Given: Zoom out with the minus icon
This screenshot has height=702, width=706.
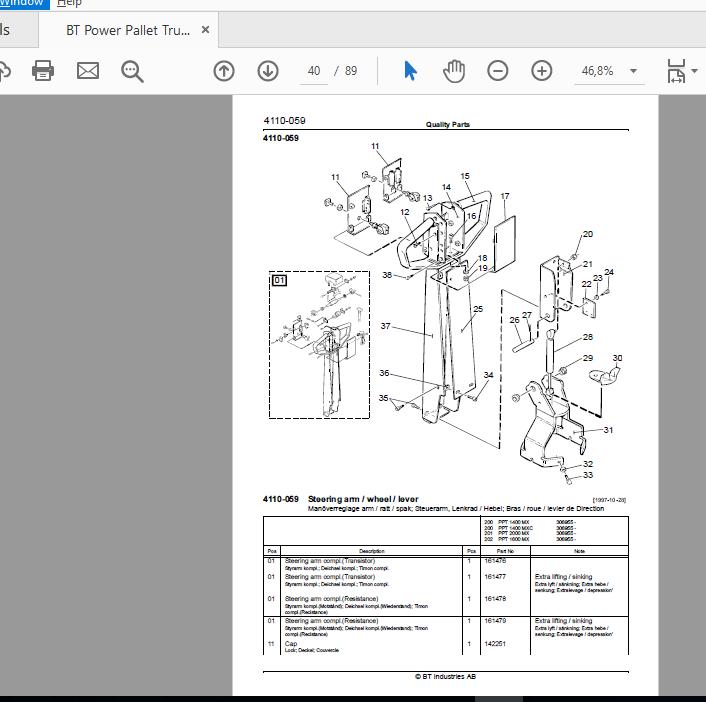Looking at the screenshot, I should click(498, 71).
